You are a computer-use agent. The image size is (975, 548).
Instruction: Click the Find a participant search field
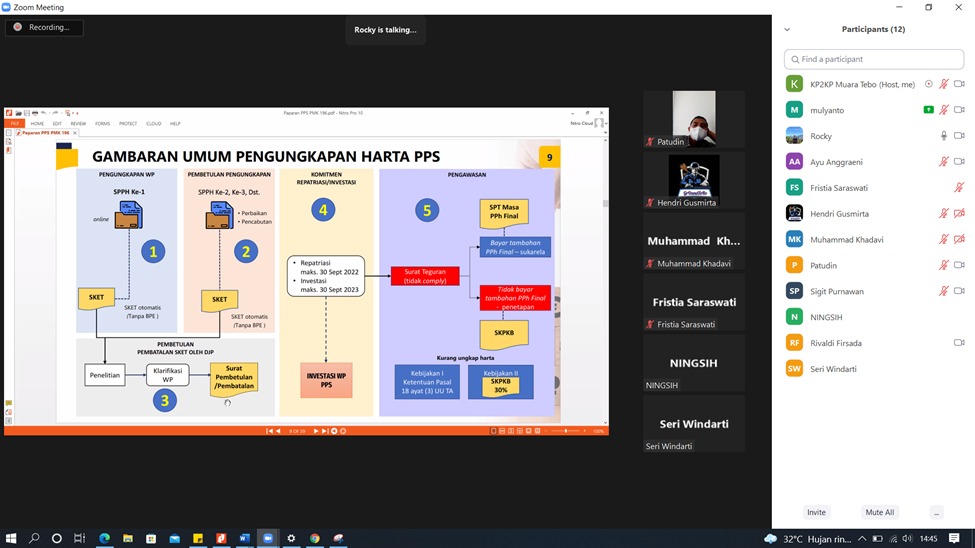874,59
